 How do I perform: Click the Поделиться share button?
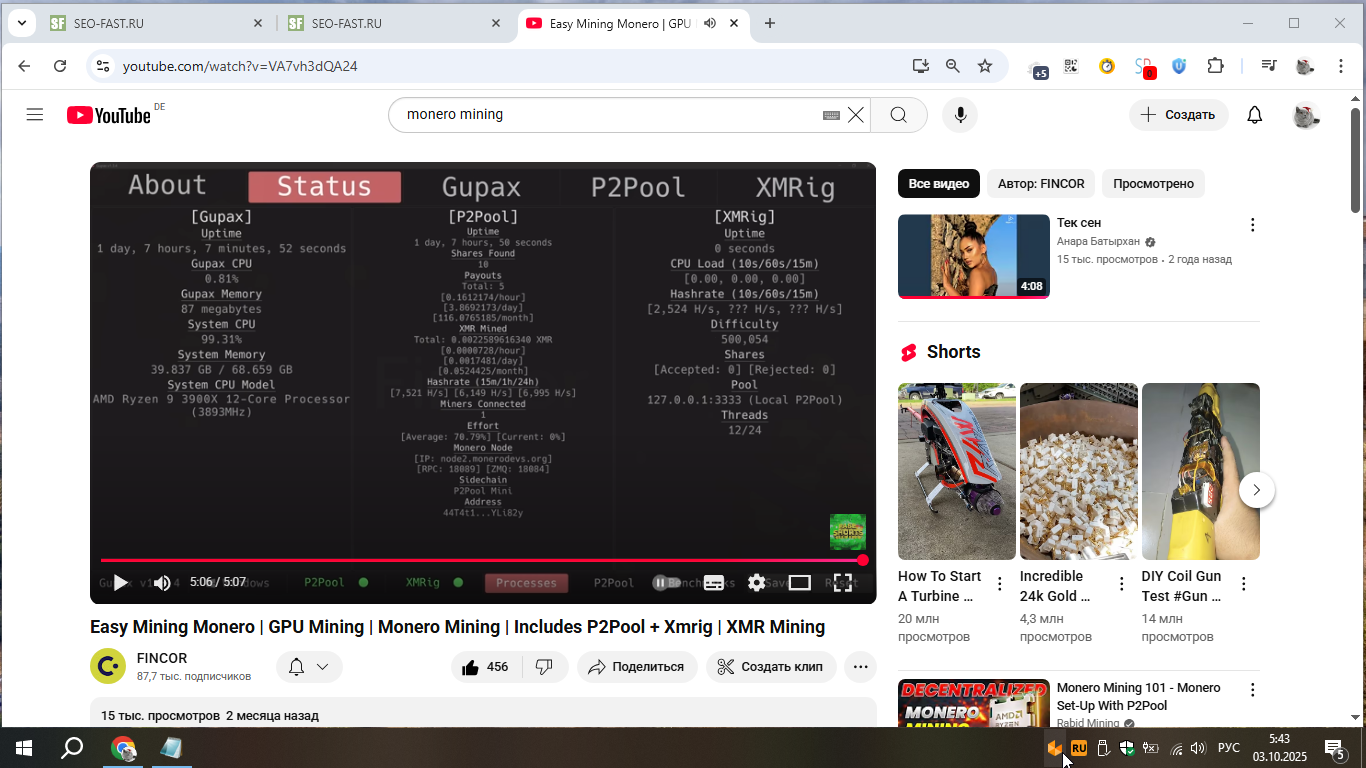tap(637, 667)
